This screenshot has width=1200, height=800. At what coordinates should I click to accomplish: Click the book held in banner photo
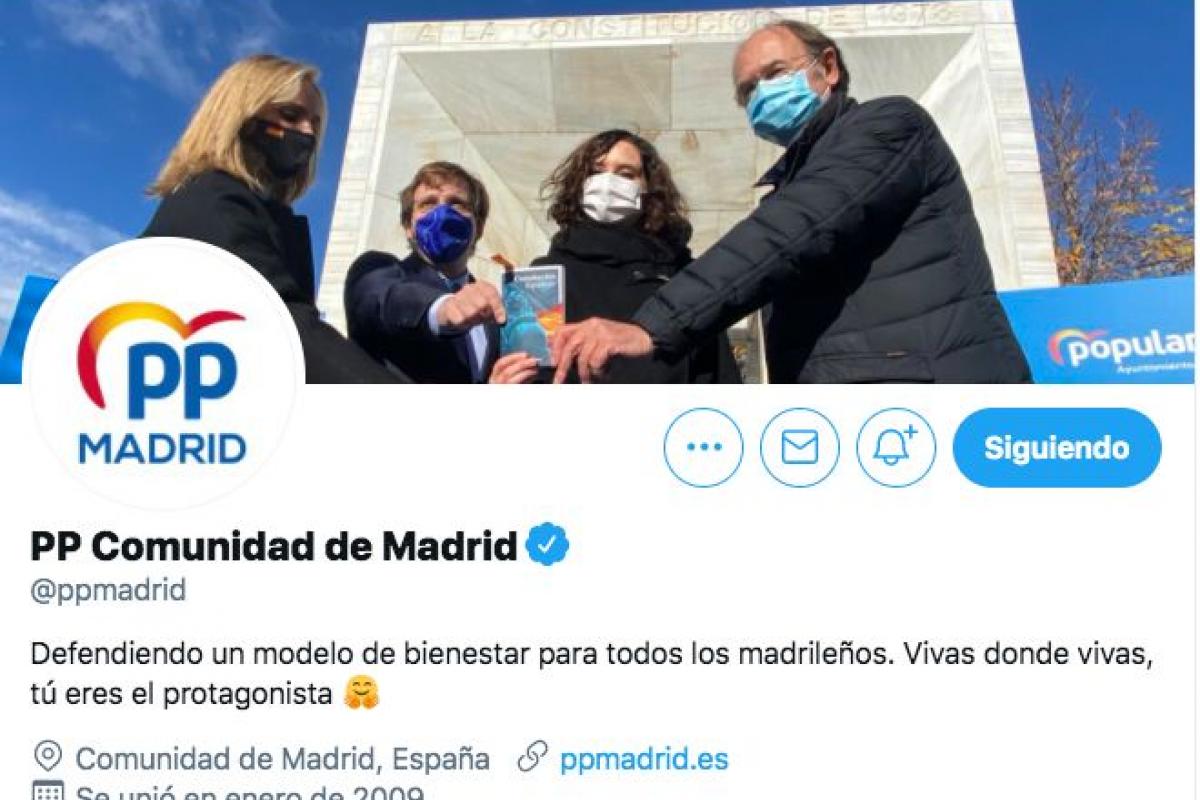click(532, 313)
